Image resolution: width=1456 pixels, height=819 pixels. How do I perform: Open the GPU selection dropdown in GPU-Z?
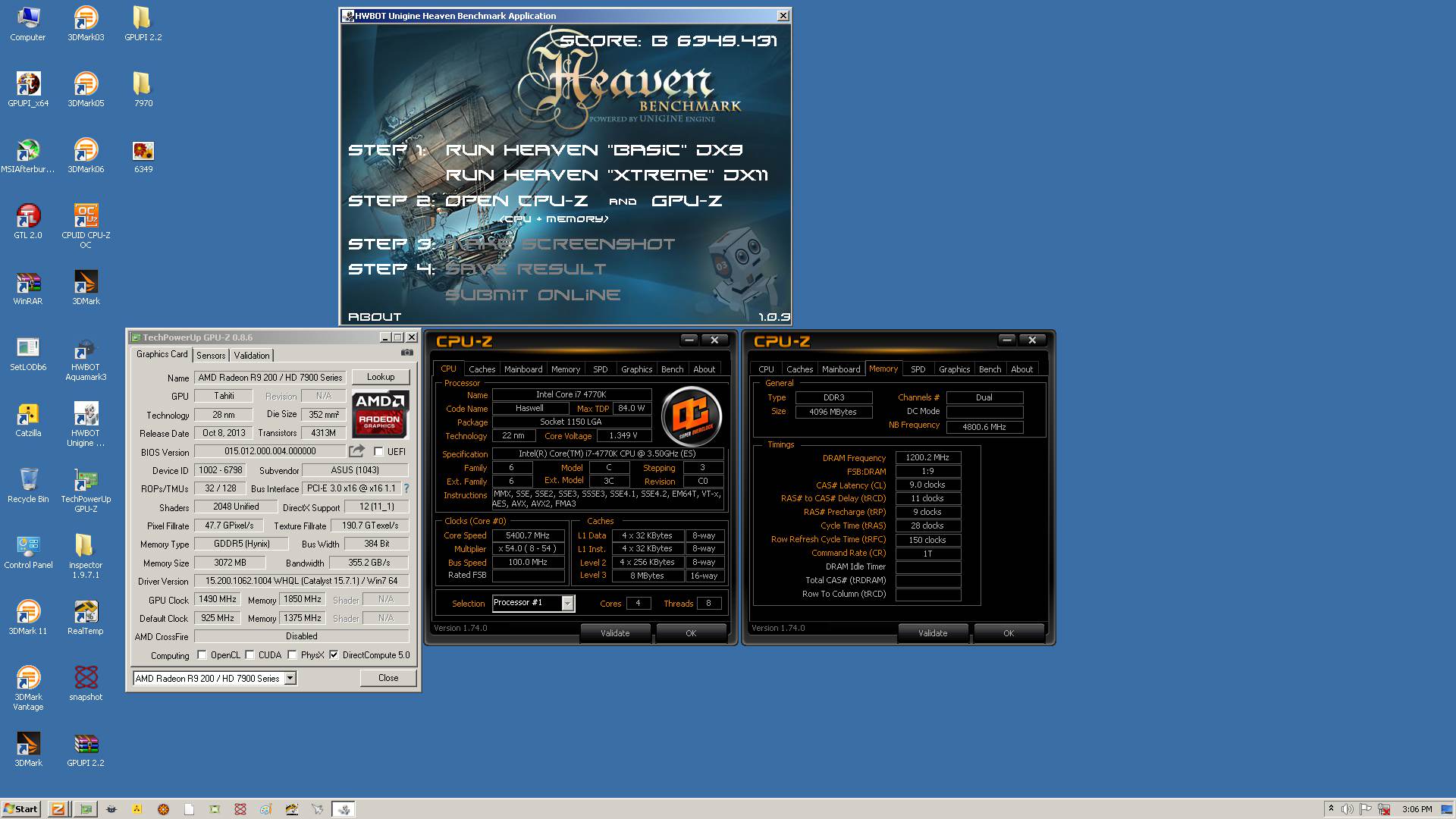click(x=290, y=679)
